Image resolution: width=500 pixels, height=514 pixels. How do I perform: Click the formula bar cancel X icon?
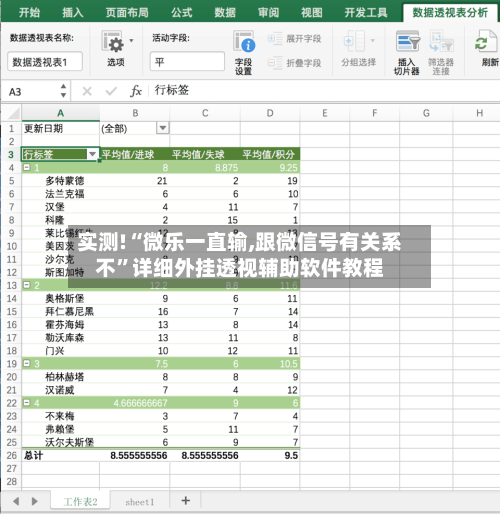coord(87,91)
